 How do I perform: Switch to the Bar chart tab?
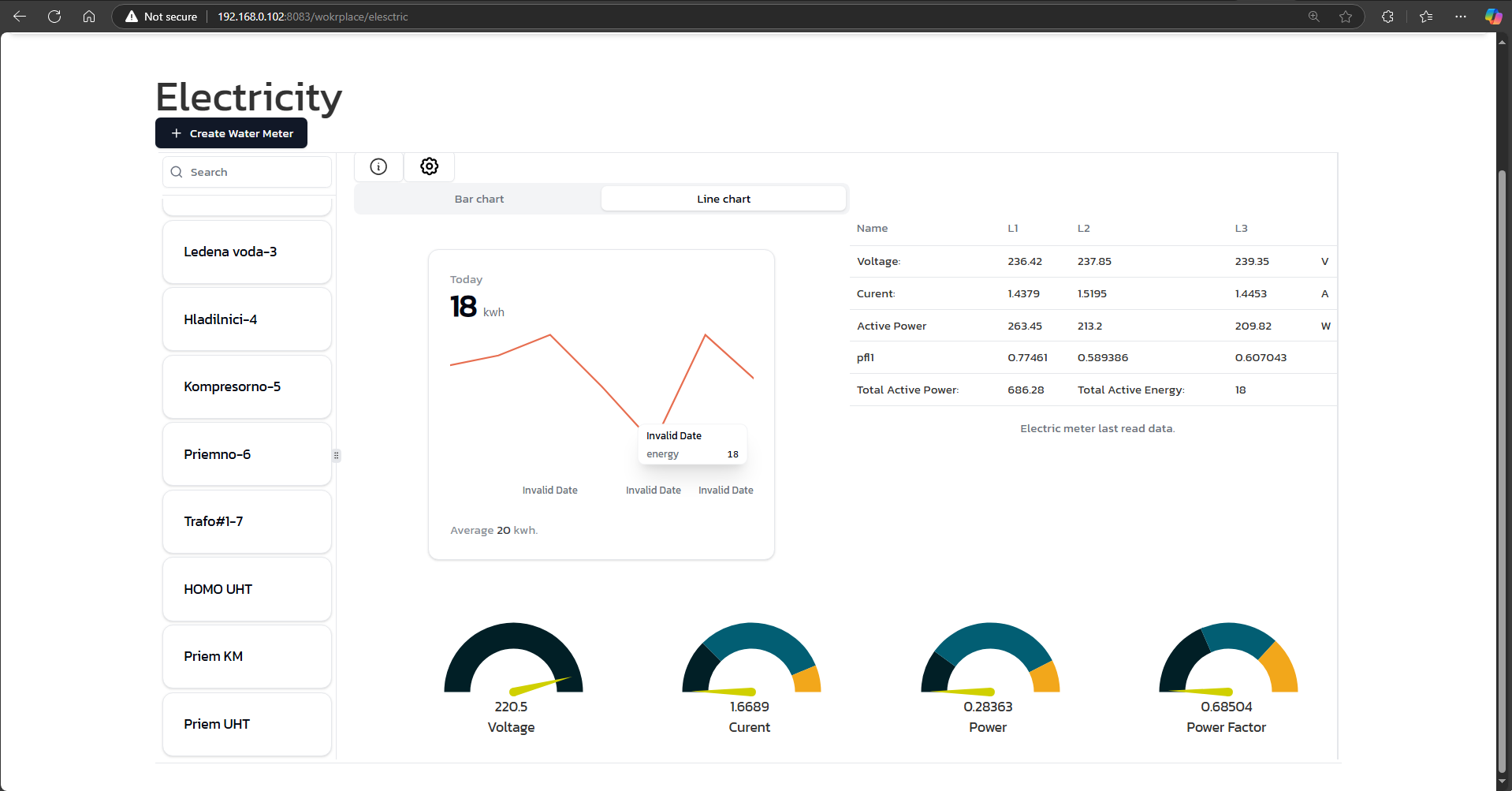pyautogui.click(x=479, y=199)
